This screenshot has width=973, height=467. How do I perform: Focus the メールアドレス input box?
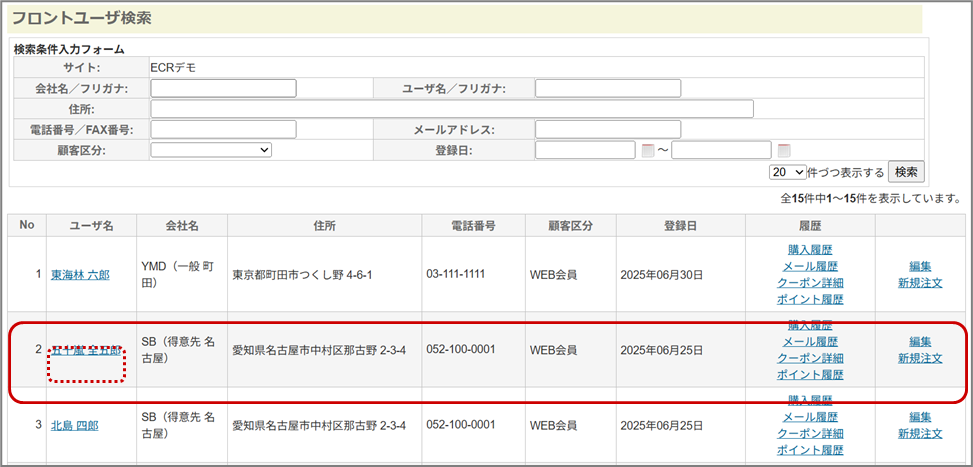[x=608, y=129]
